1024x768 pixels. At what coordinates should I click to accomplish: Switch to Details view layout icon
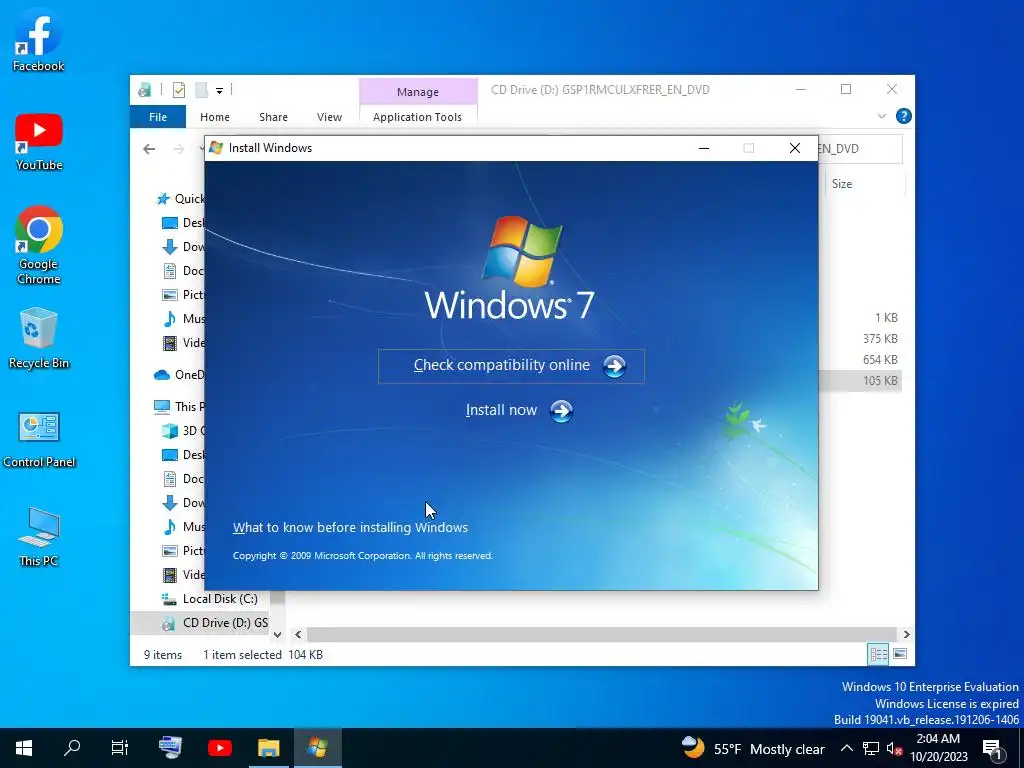click(878, 654)
